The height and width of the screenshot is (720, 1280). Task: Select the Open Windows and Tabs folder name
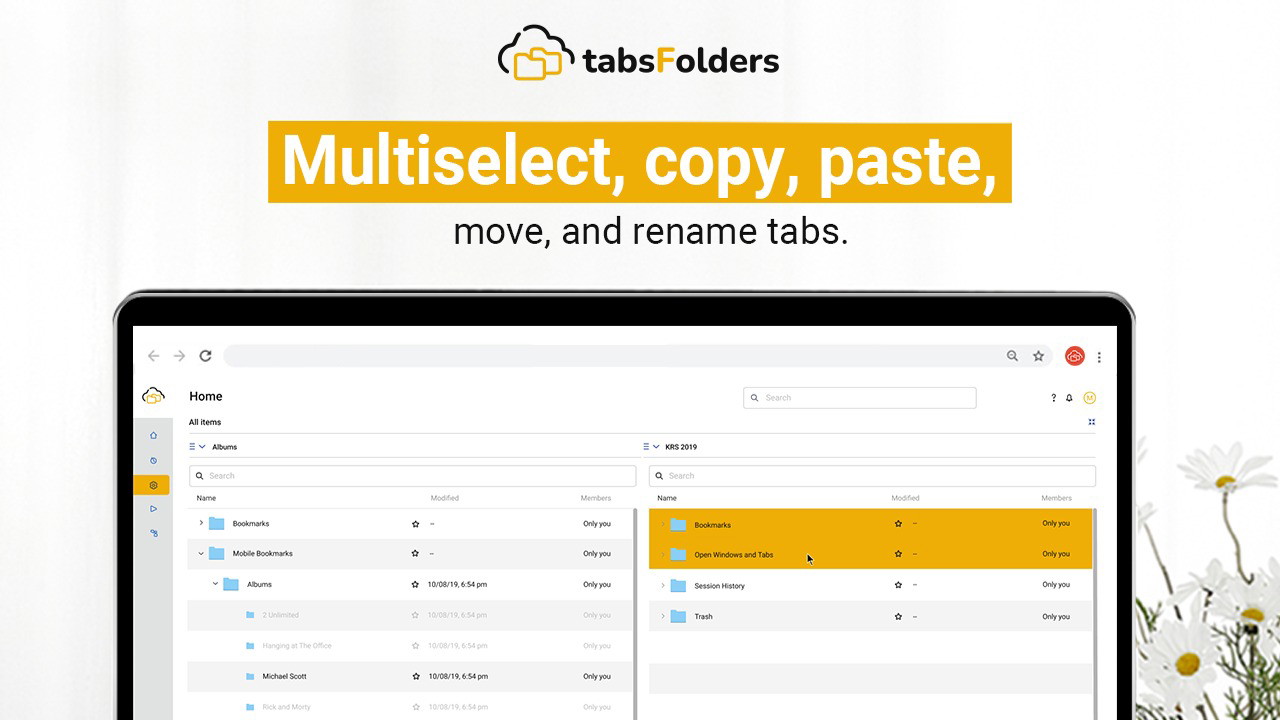coord(734,555)
